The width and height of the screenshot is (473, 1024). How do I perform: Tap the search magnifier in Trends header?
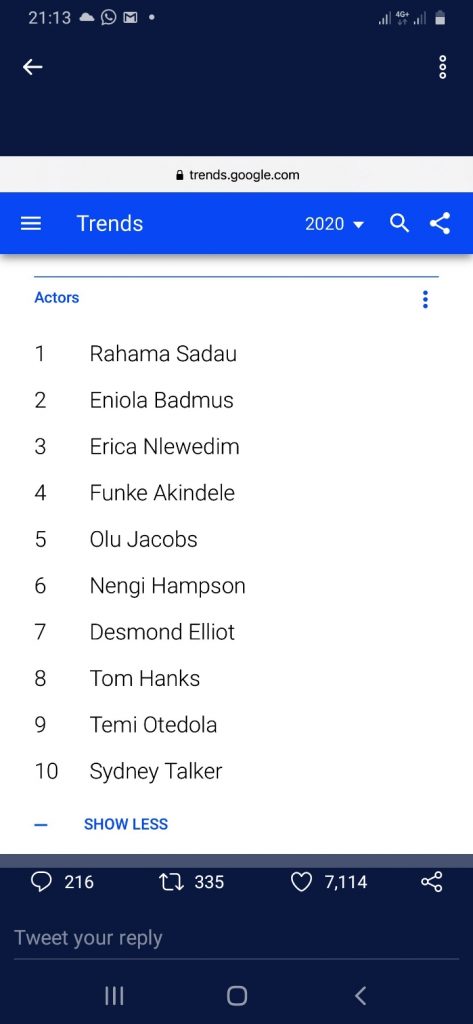click(x=399, y=223)
